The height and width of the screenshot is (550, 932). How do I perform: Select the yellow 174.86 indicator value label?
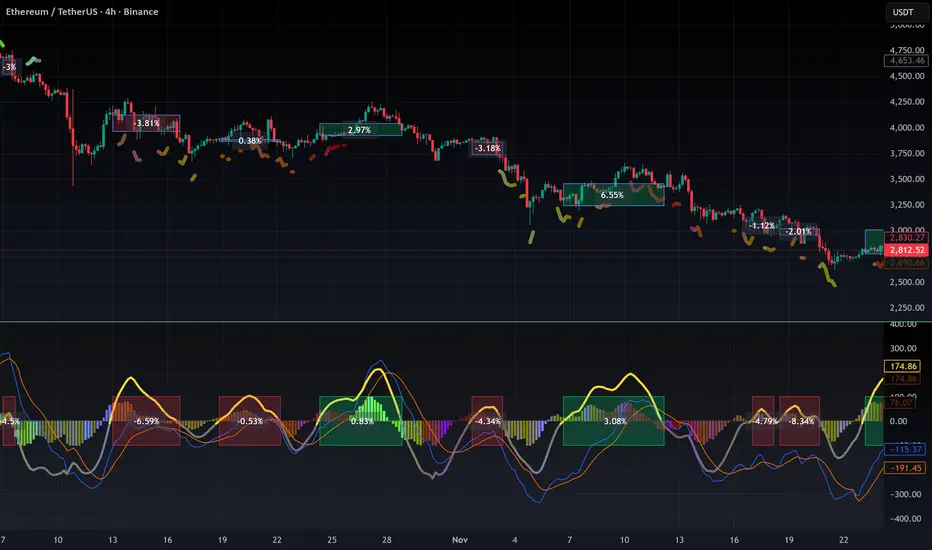(x=903, y=366)
